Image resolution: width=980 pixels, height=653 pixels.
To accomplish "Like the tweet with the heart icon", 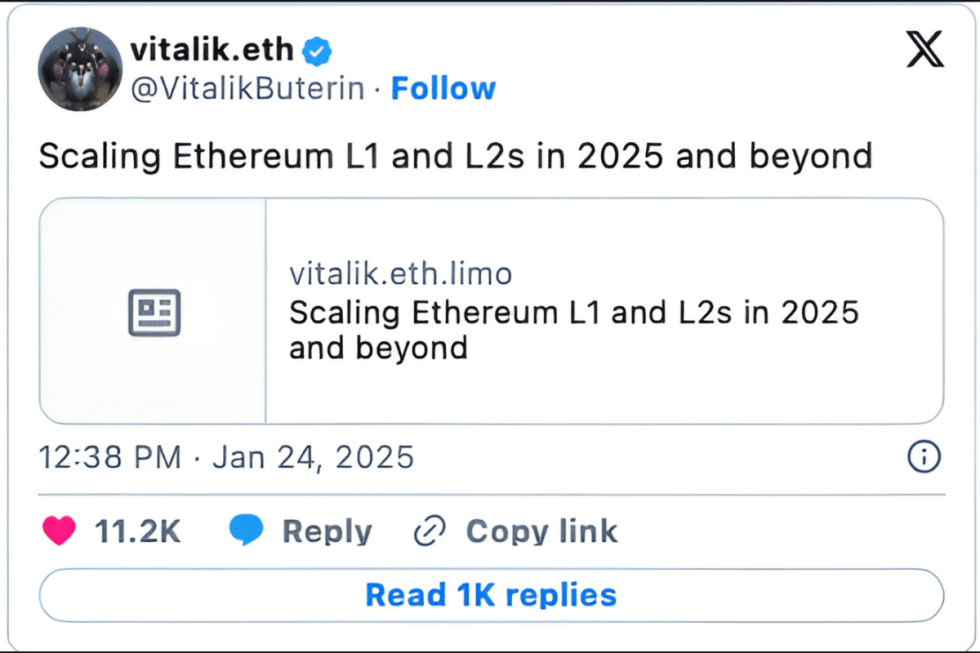I will point(59,531).
